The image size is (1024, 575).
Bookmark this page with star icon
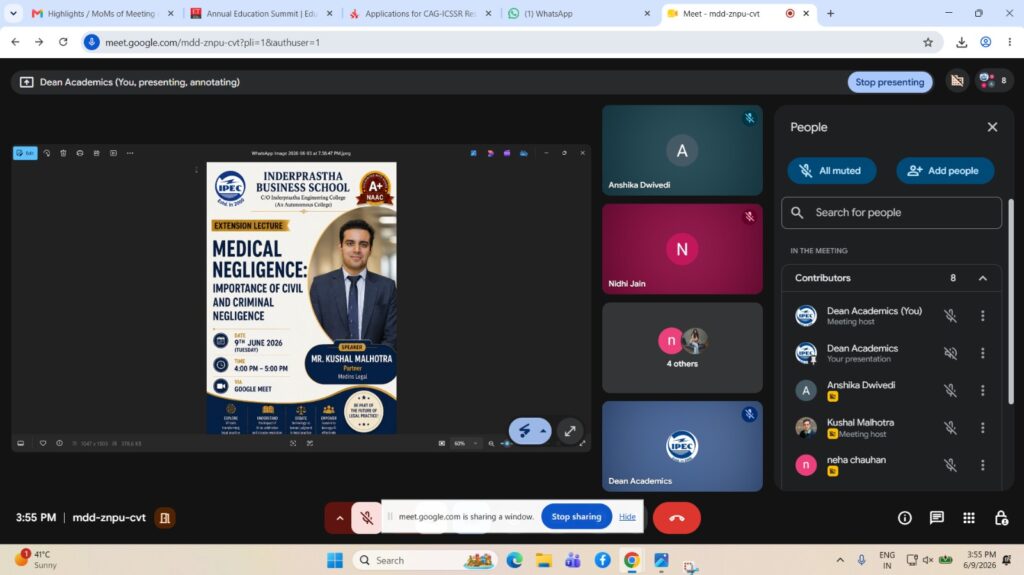click(x=927, y=42)
